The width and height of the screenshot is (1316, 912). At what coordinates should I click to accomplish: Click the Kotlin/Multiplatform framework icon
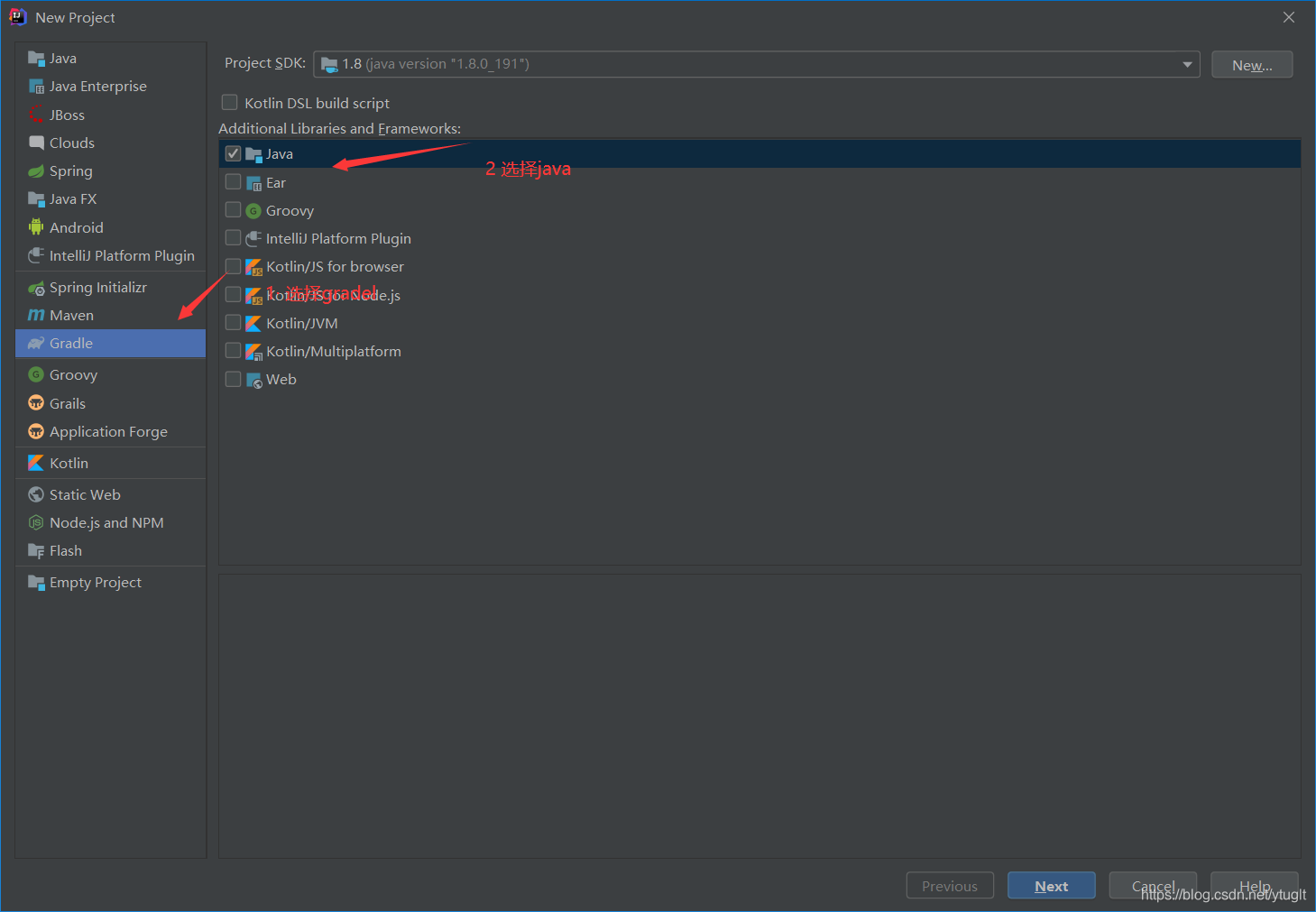253,352
